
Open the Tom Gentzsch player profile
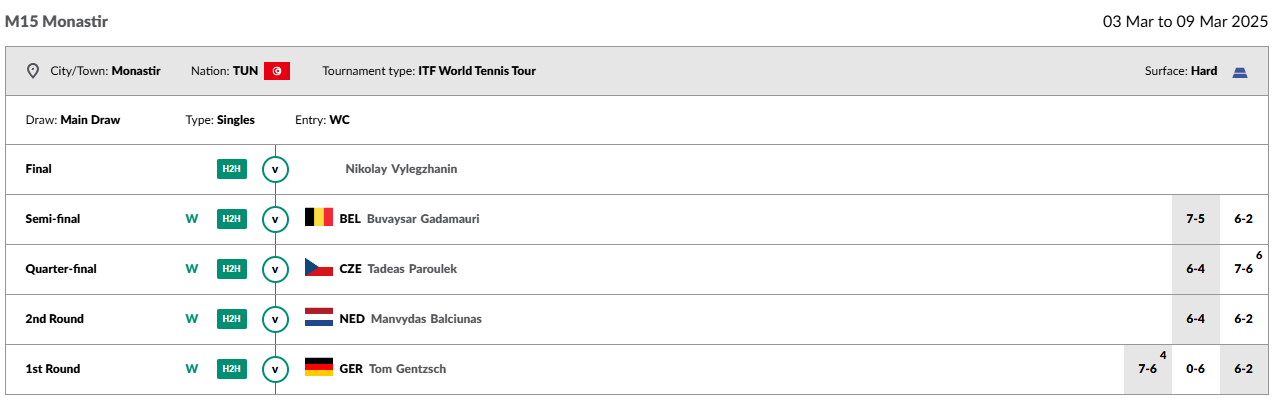407,369
